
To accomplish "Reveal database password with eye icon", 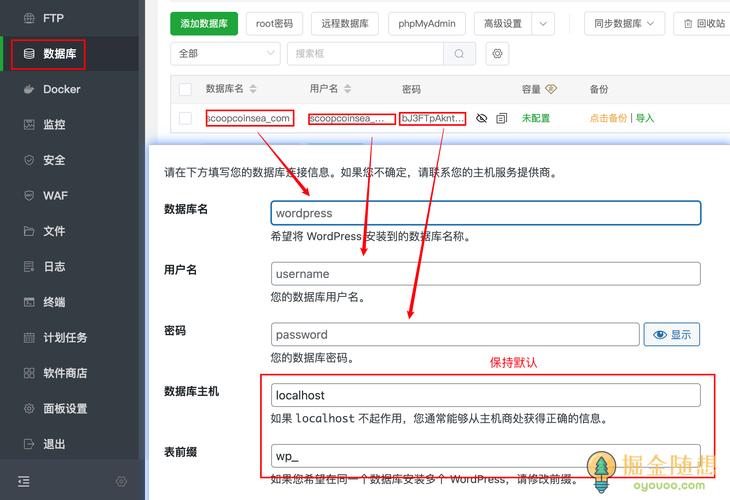I will point(481,118).
